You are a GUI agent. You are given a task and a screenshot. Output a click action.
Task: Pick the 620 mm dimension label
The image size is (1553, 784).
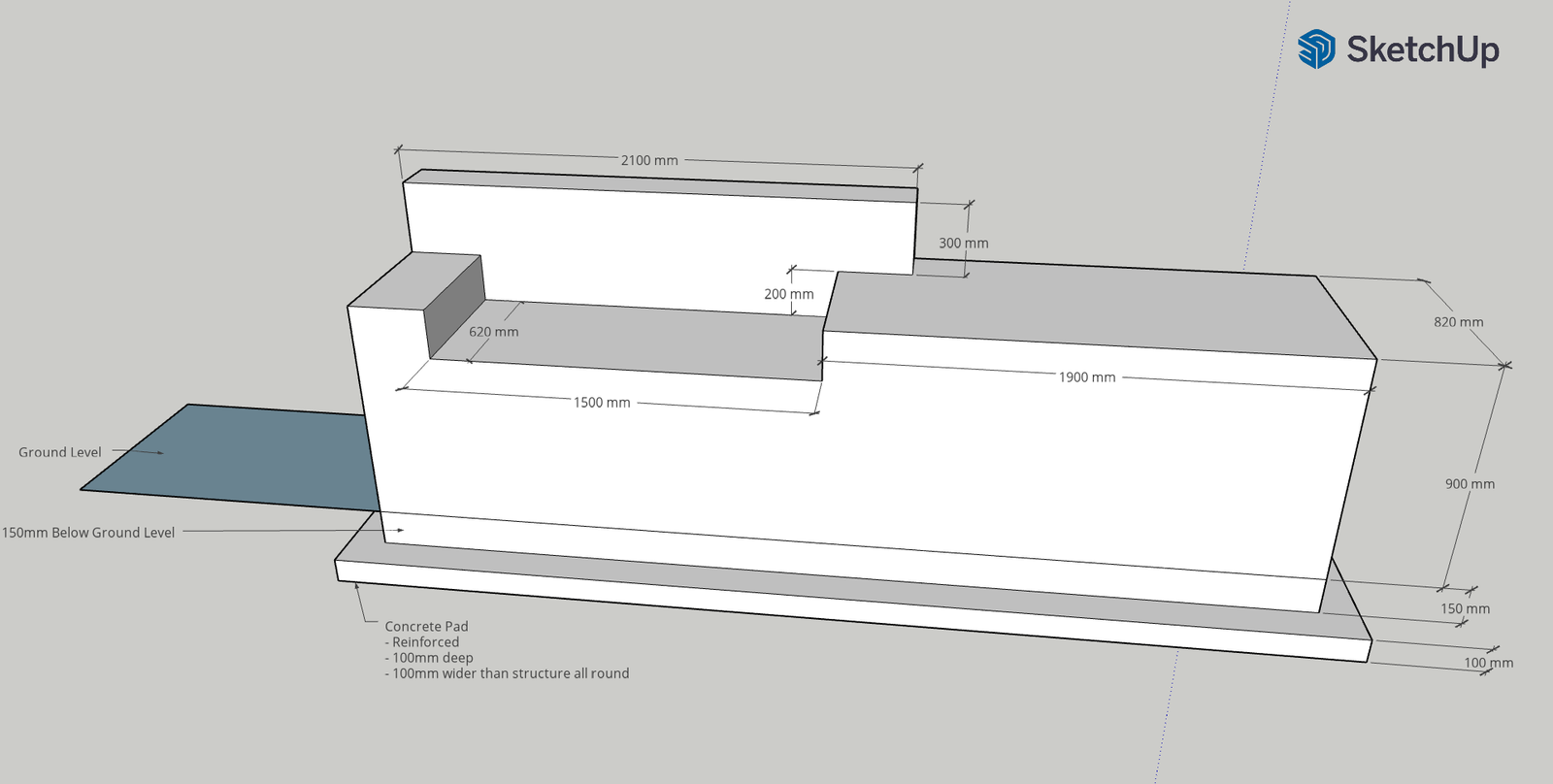493,332
